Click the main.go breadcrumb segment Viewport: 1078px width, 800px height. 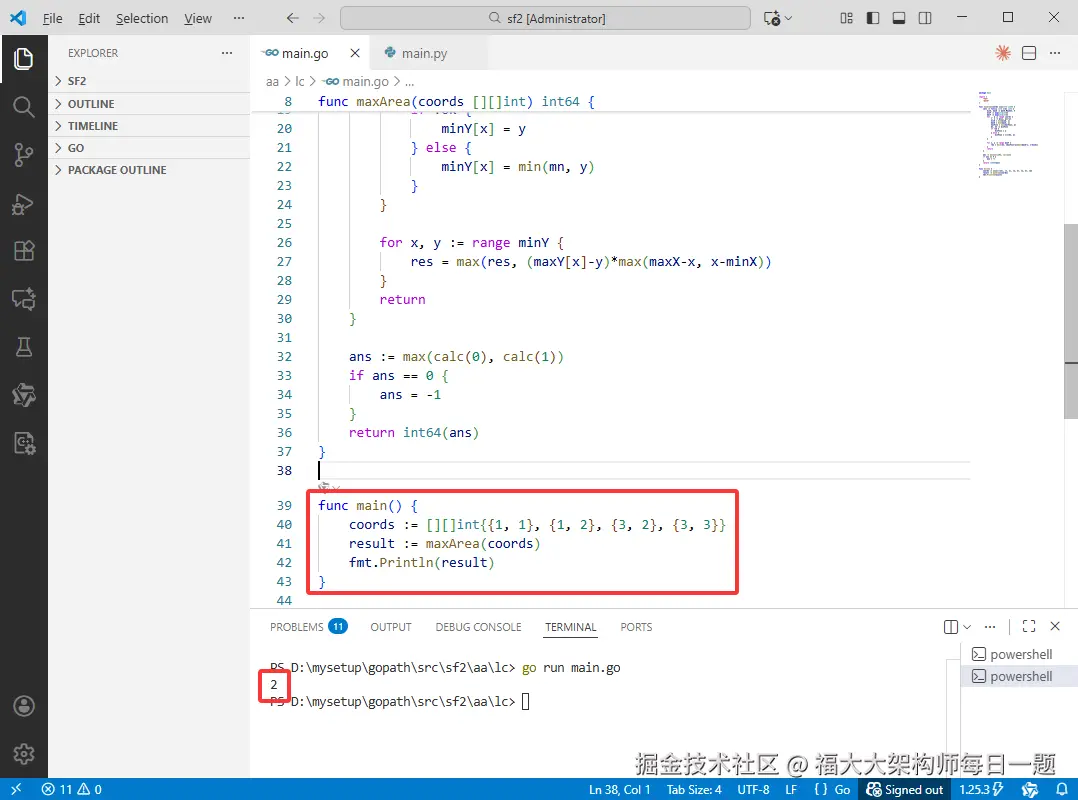[357, 81]
